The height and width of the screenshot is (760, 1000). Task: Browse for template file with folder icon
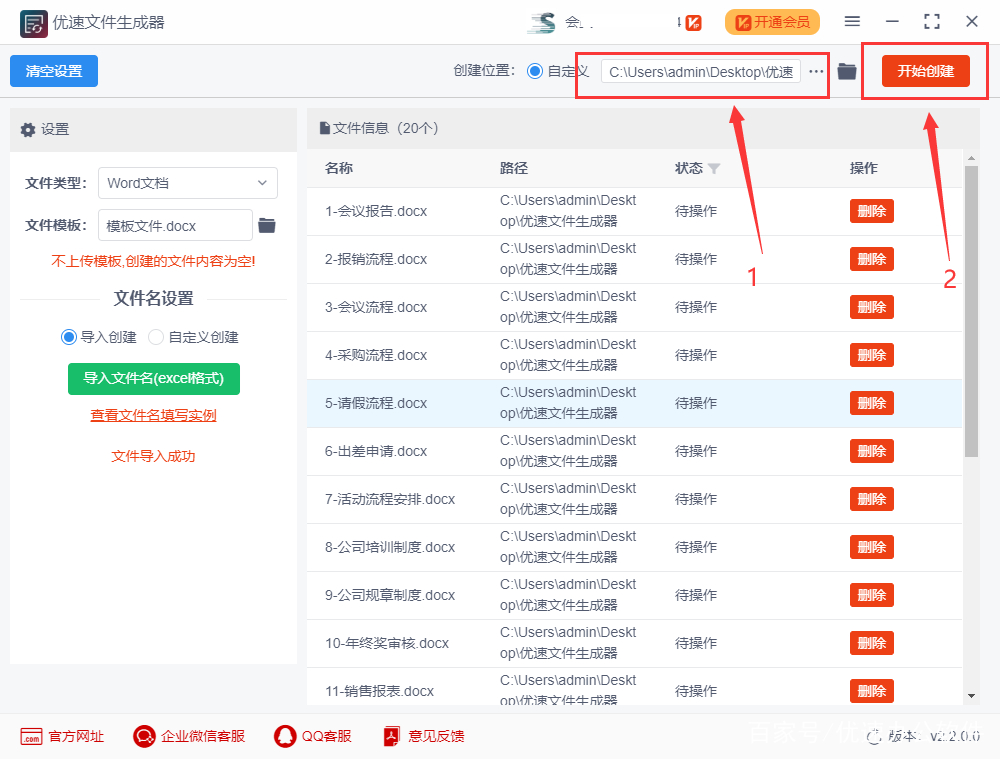click(267, 225)
